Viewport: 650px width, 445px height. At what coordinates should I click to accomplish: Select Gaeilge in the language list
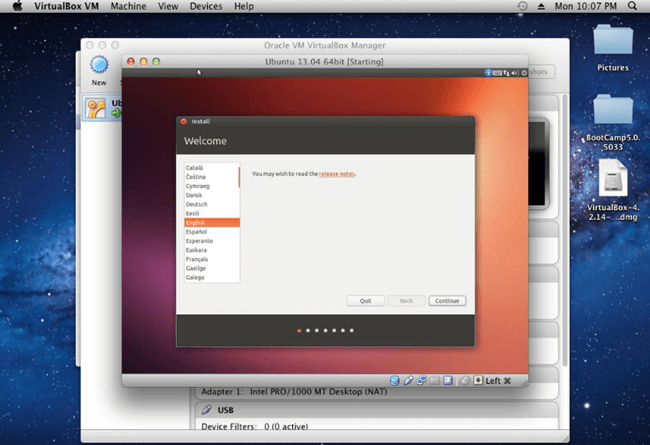pyautogui.click(x=212, y=268)
